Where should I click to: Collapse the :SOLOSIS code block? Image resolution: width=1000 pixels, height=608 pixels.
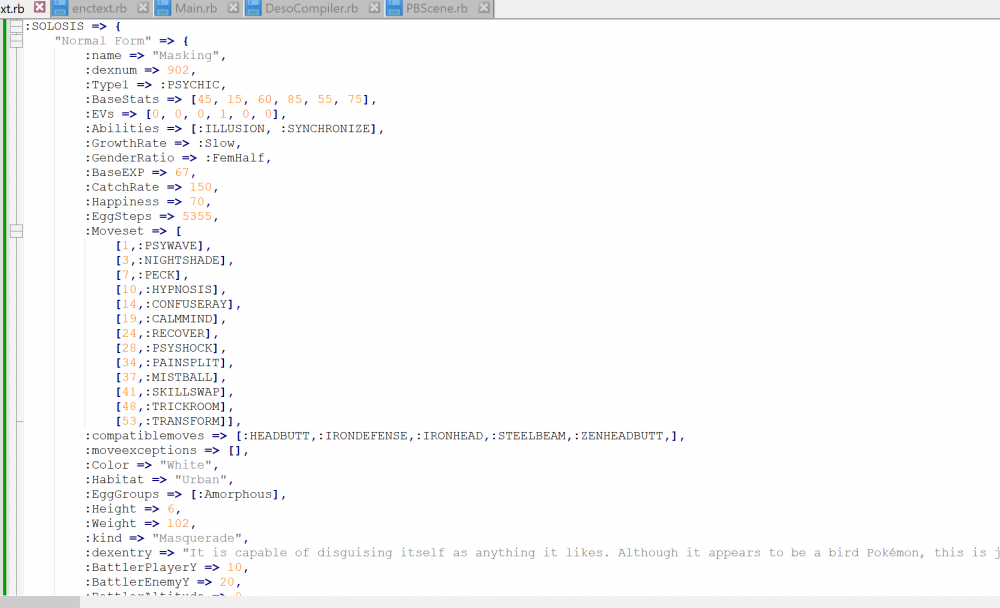coord(17,26)
